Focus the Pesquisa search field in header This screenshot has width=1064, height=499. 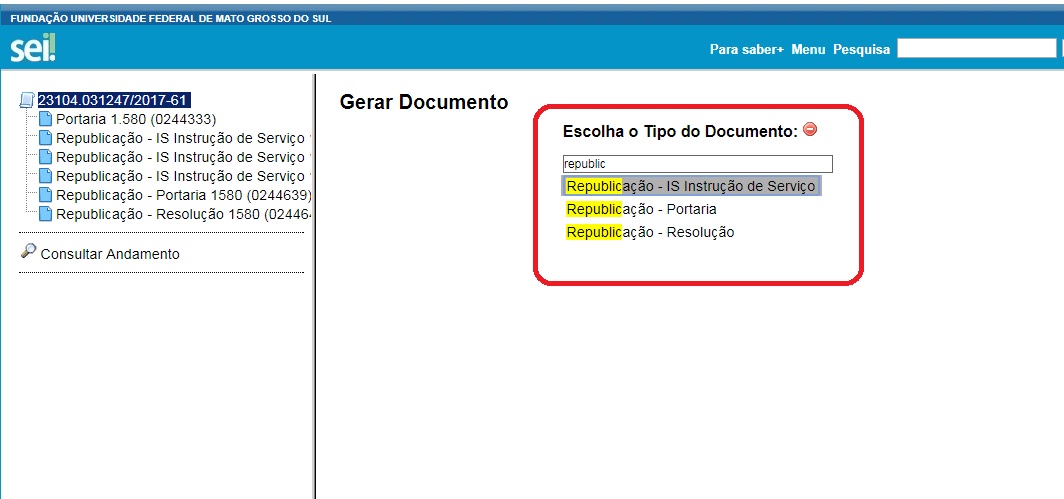tap(976, 49)
